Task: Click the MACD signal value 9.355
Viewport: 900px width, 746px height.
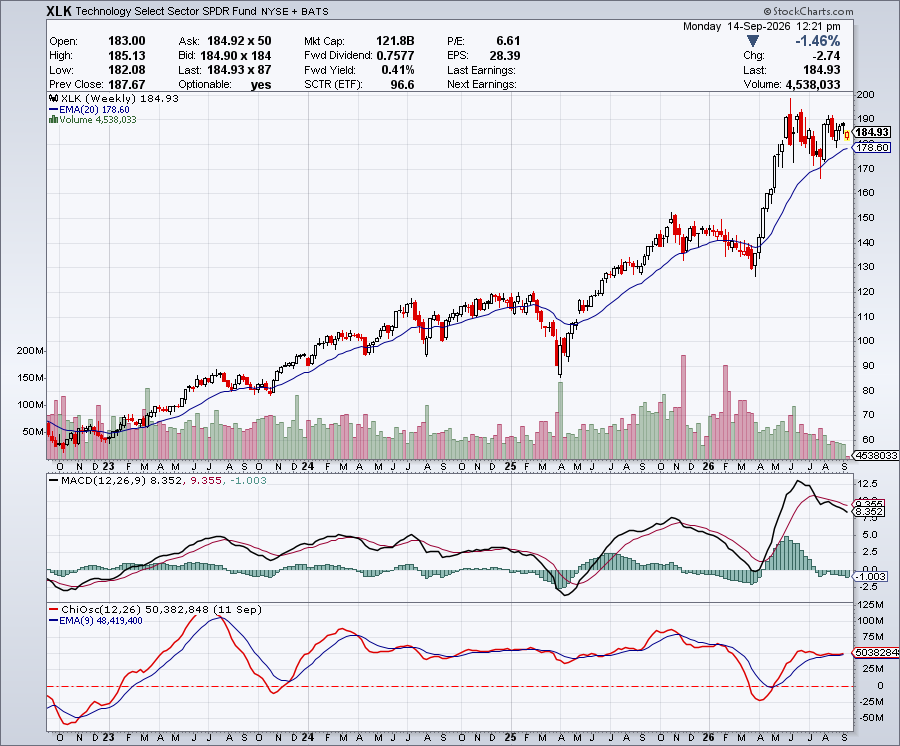Action: 205,480
